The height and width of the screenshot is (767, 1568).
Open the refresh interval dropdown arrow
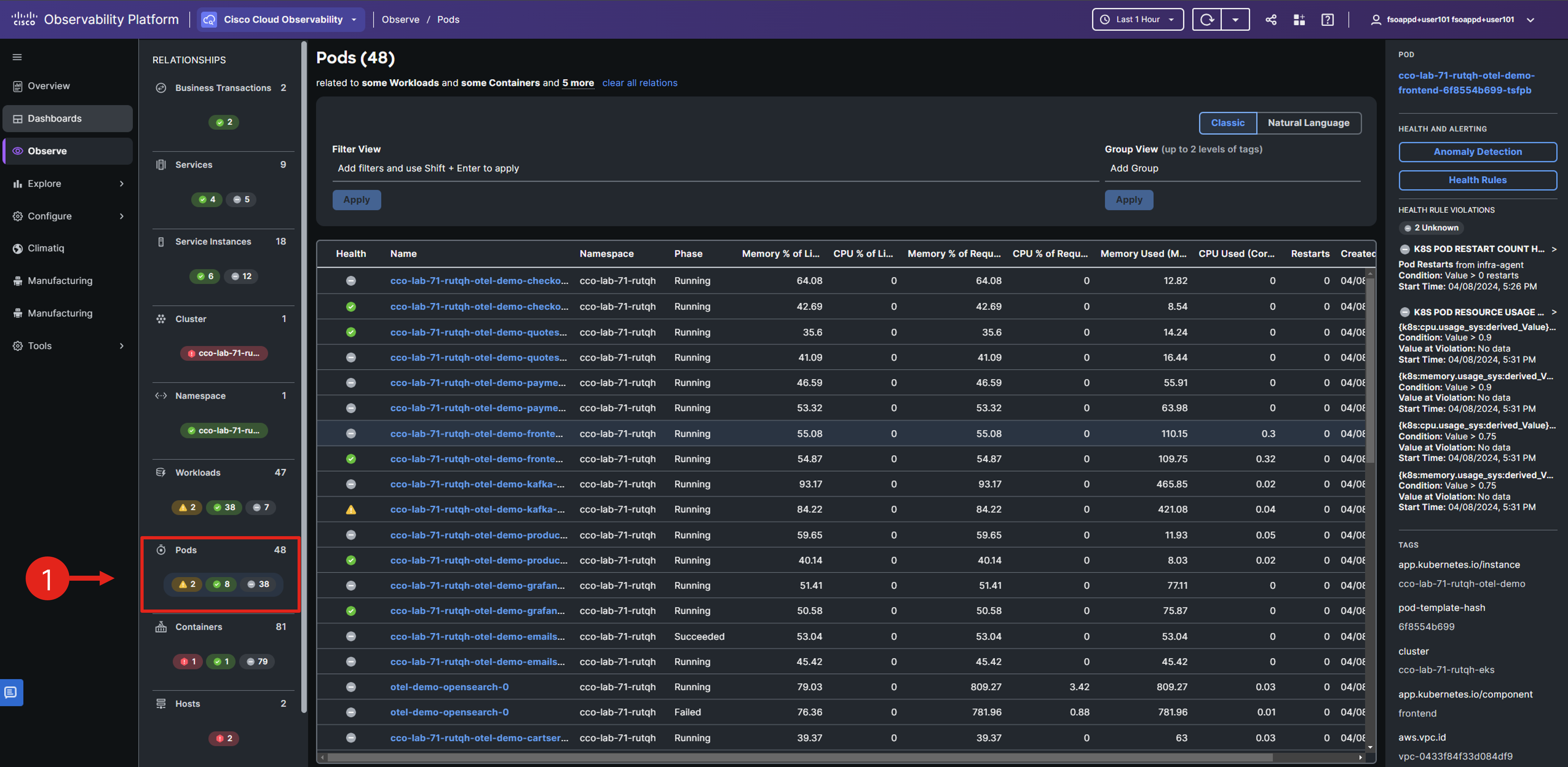click(x=1235, y=20)
